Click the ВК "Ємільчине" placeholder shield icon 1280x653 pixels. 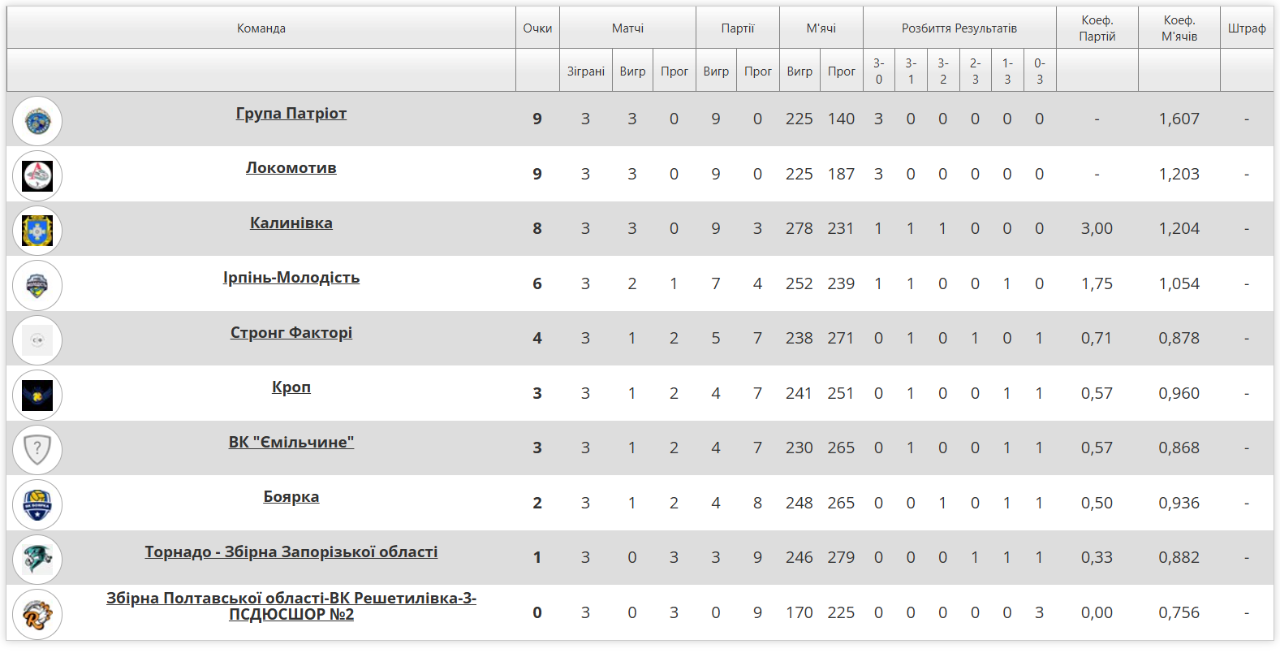[37, 449]
